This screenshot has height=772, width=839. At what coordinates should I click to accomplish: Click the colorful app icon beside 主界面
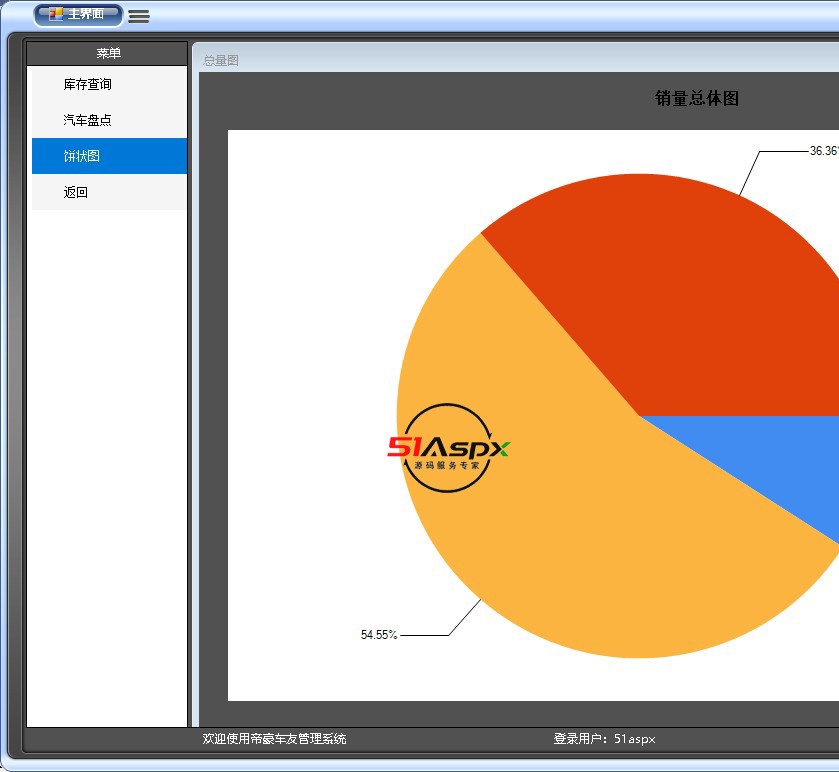point(55,15)
